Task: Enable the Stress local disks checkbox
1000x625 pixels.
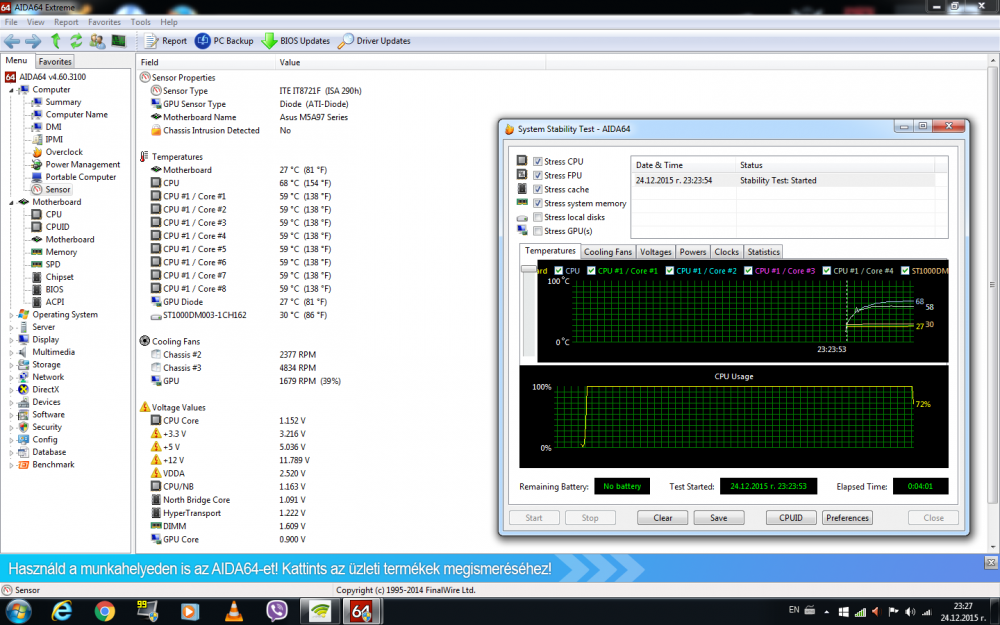Action: click(x=538, y=217)
